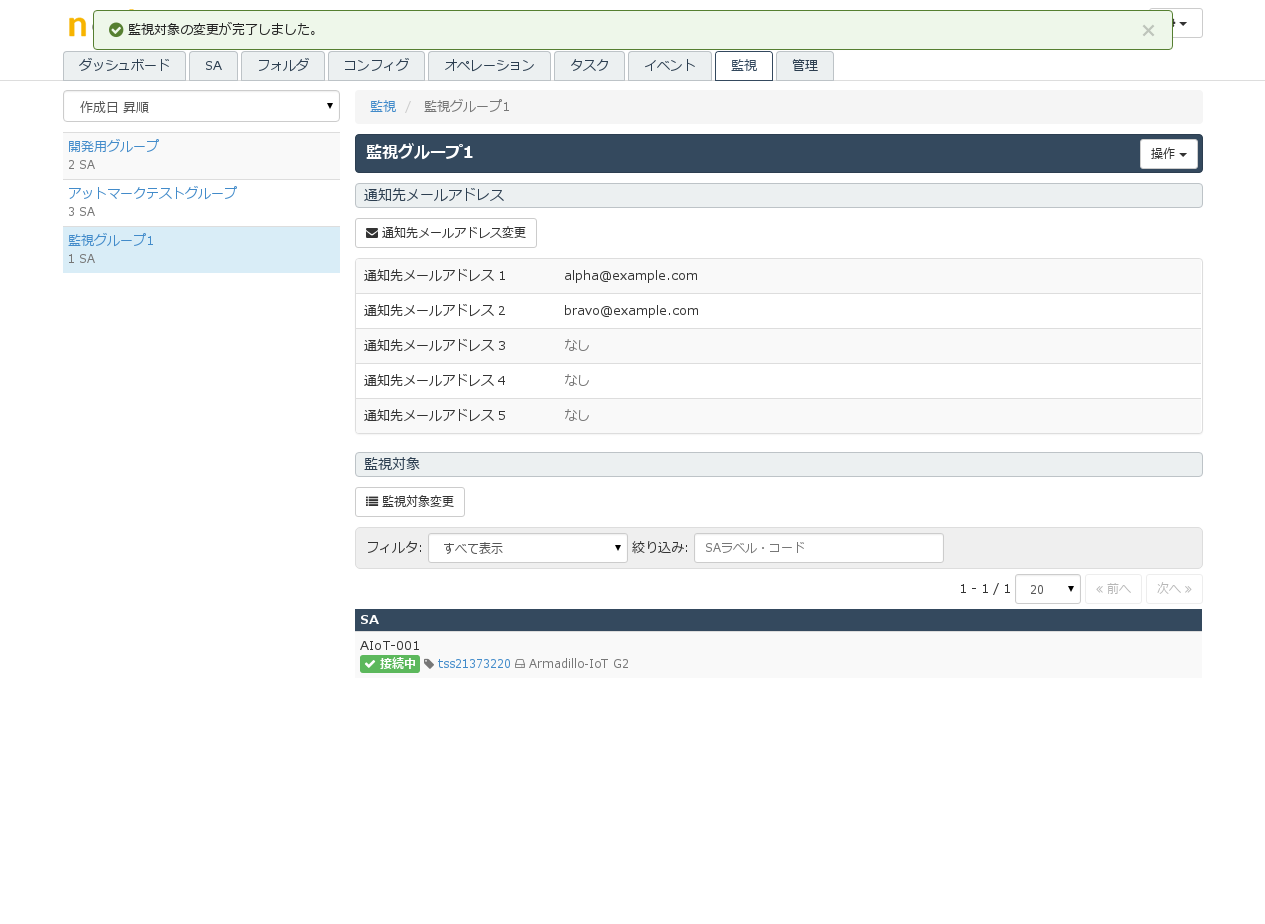Image resolution: width=1265 pixels, height=924 pixels.
Task: Close the success notification with the X
Action: pyautogui.click(x=1148, y=30)
